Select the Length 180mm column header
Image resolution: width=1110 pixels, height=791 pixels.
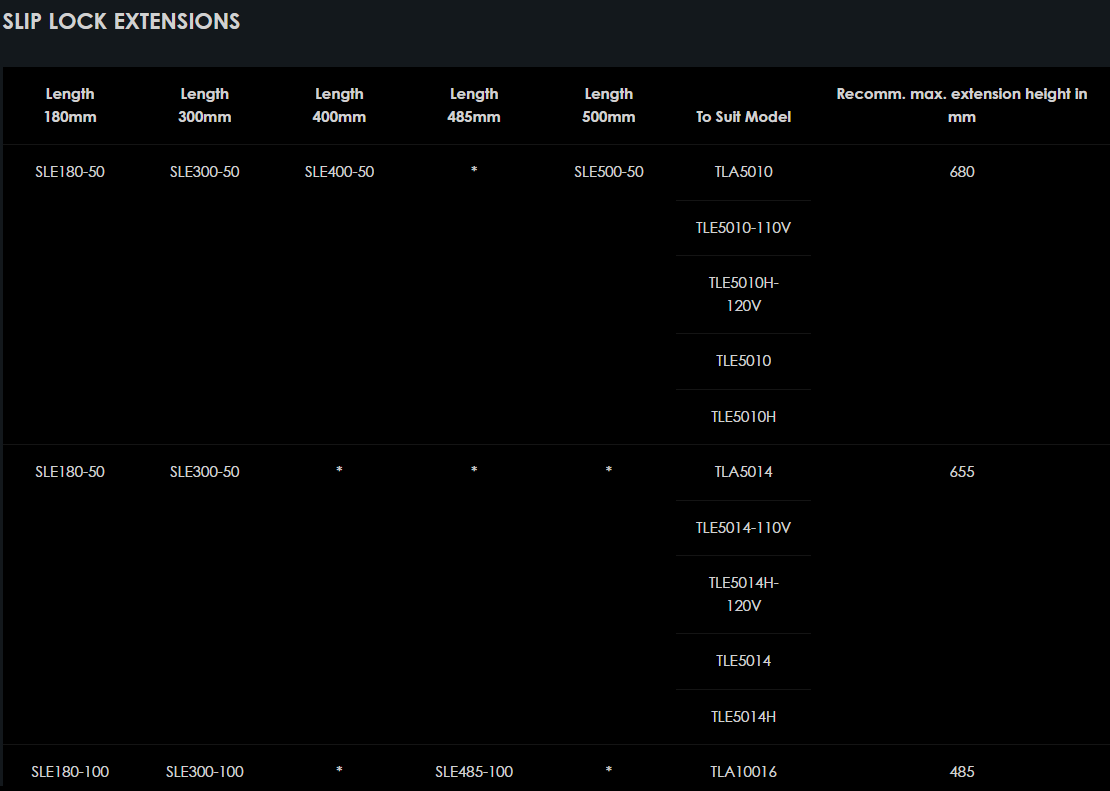pyautogui.click(x=70, y=105)
